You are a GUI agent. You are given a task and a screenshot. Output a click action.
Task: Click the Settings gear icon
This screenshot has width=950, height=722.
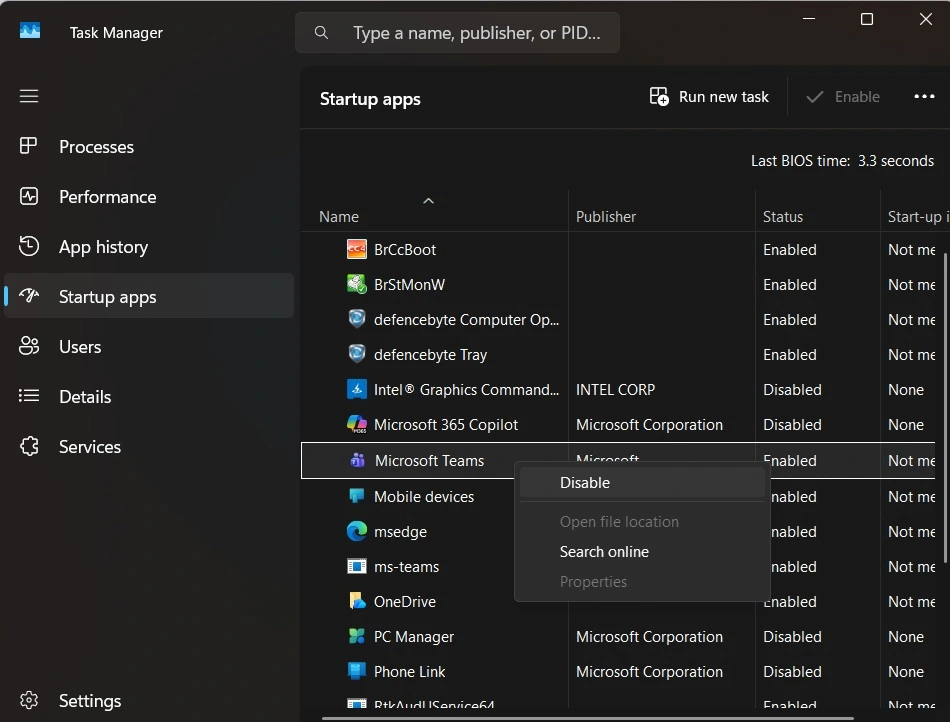click(x=28, y=700)
